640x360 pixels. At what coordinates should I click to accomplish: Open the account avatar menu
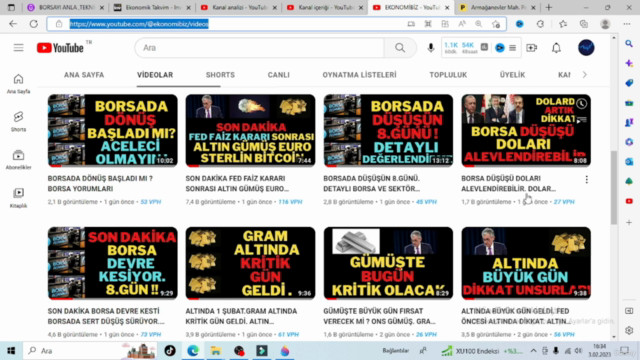tap(586, 48)
